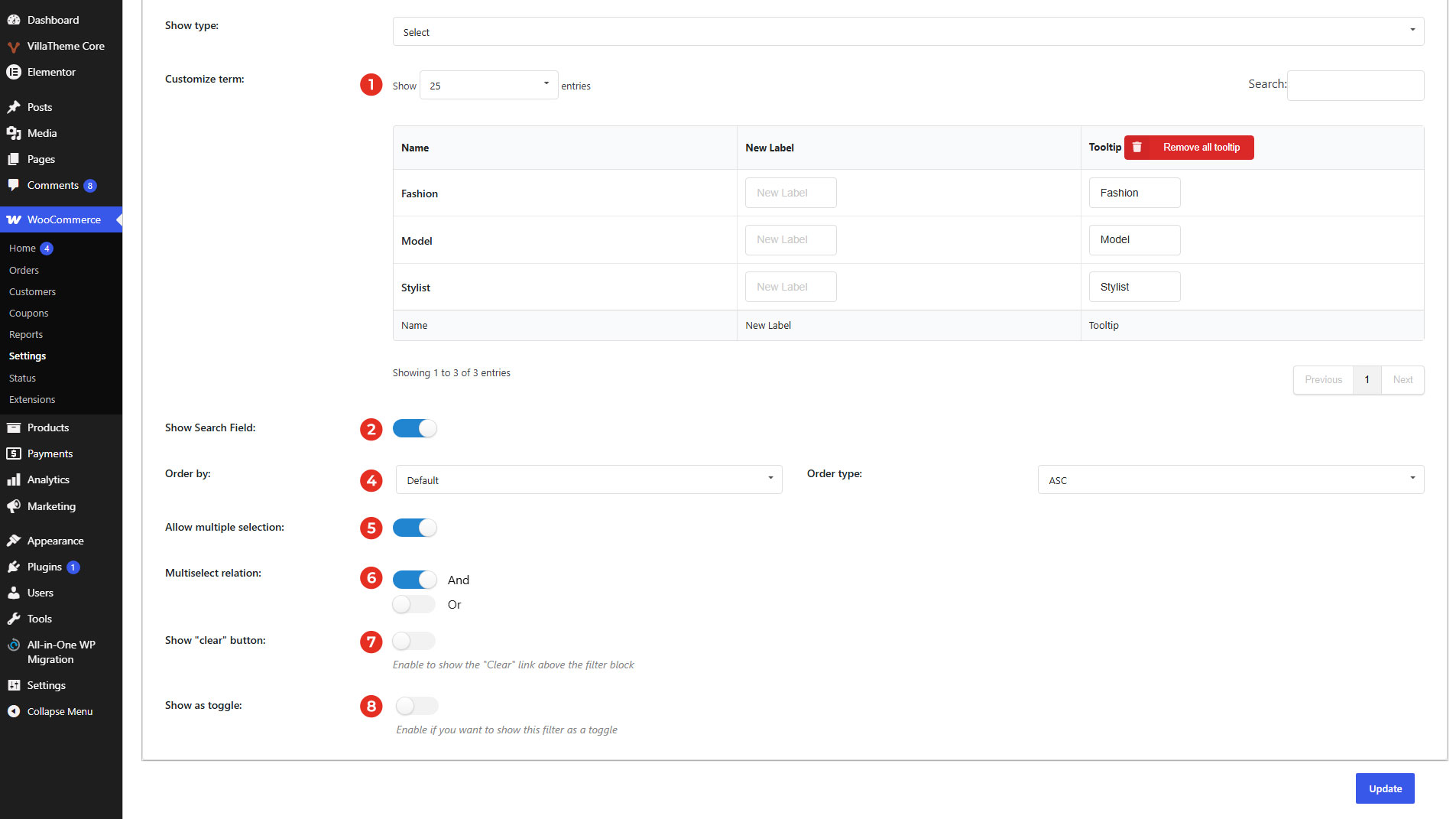The width and height of the screenshot is (1456, 819).
Task: Toggle the Show Search Field switch
Action: click(414, 428)
